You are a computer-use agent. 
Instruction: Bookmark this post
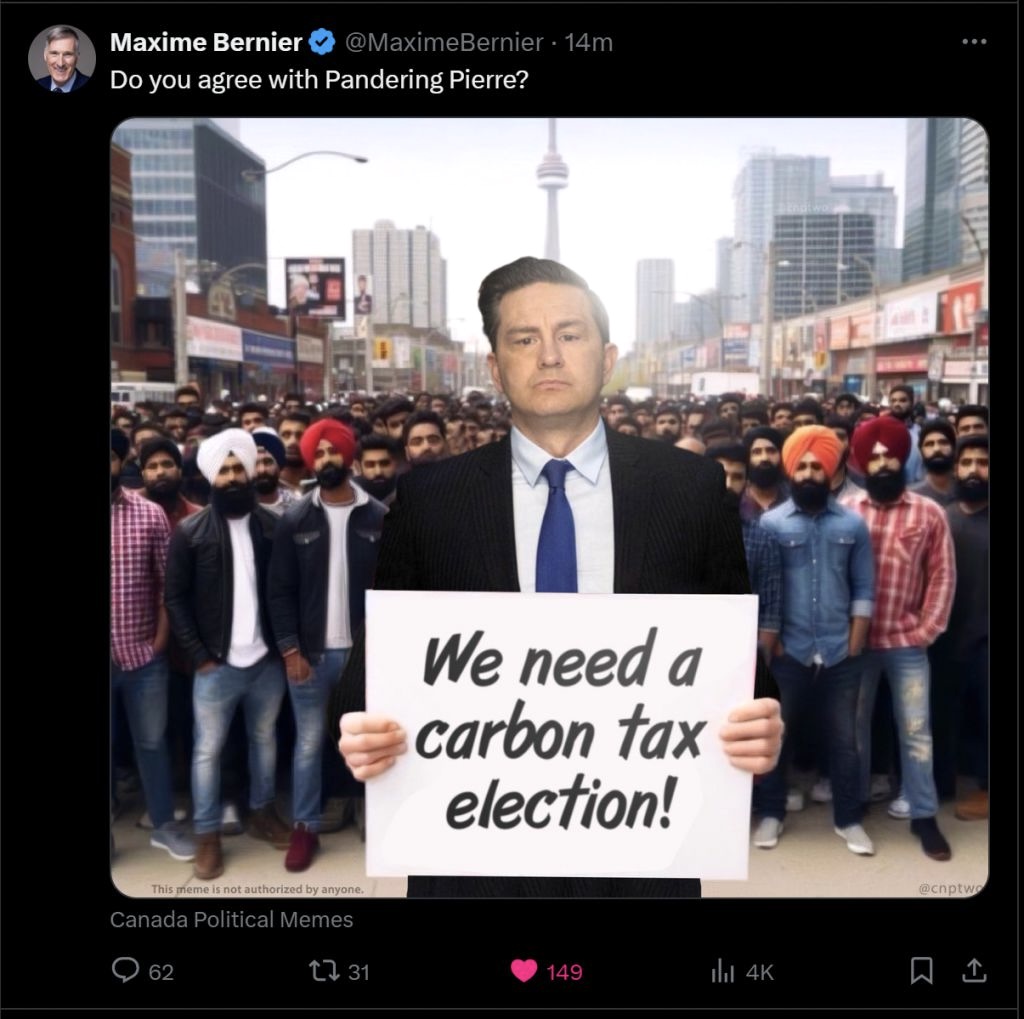tap(921, 971)
